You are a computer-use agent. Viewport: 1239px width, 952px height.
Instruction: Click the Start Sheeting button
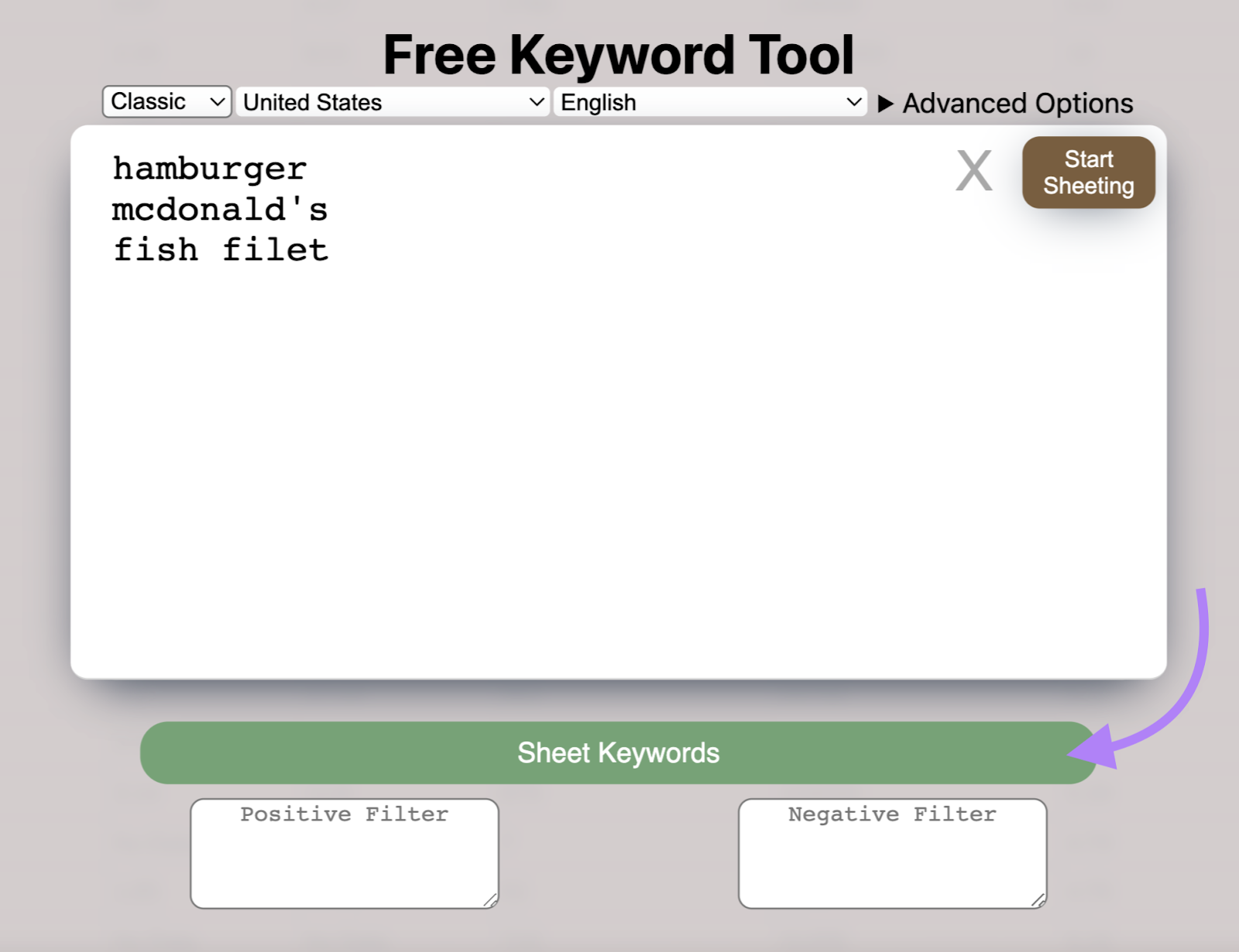[x=1088, y=171]
